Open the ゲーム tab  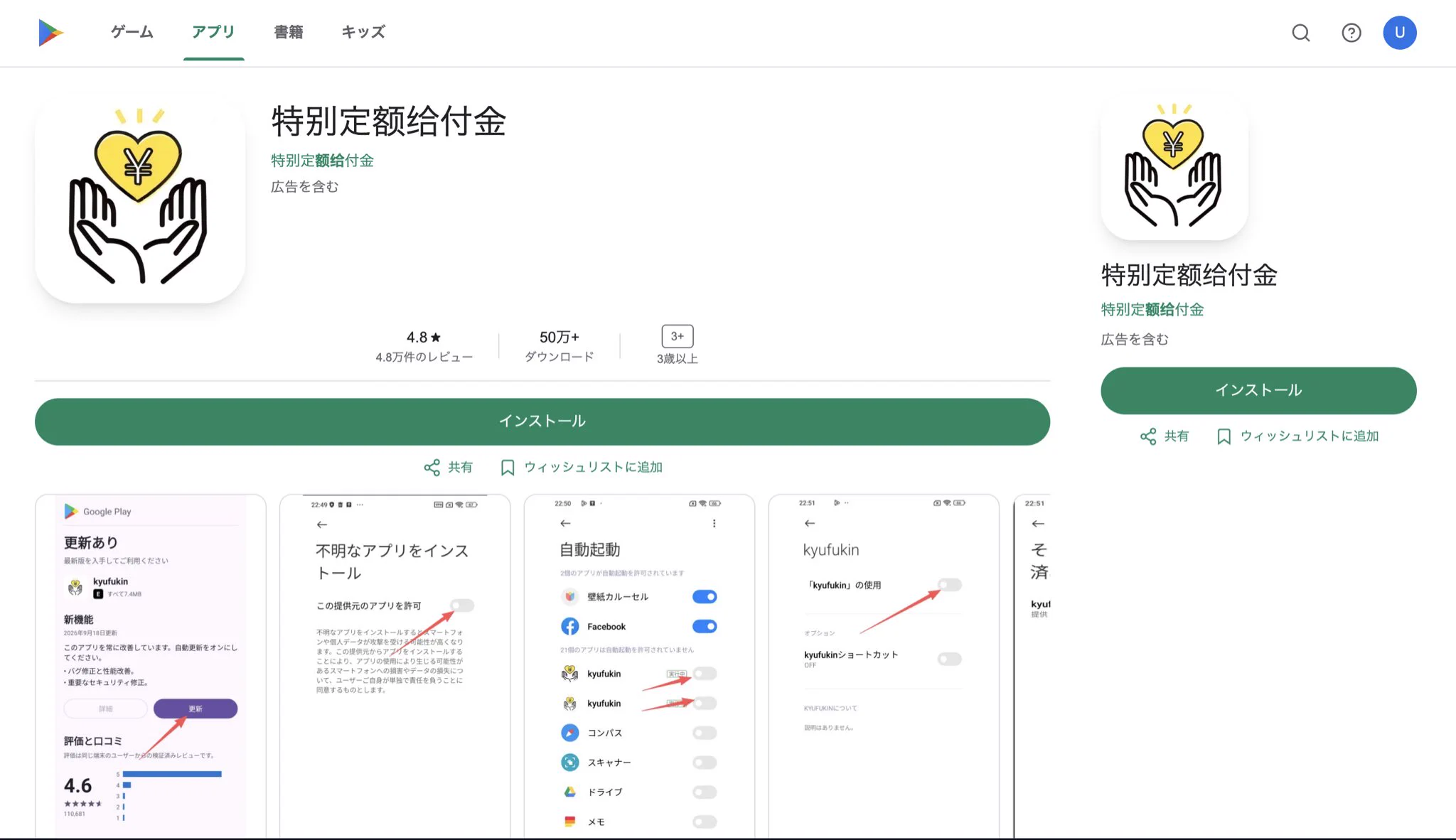(132, 32)
